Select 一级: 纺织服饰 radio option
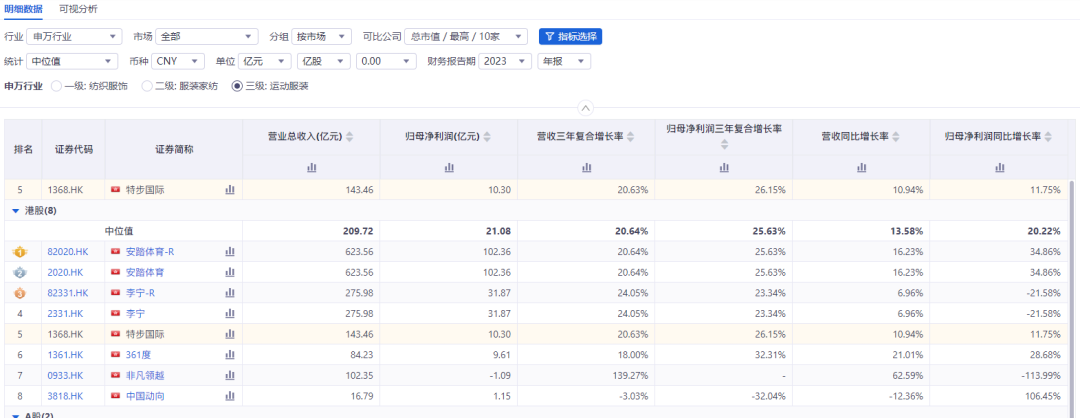 [x=58, y=87]
